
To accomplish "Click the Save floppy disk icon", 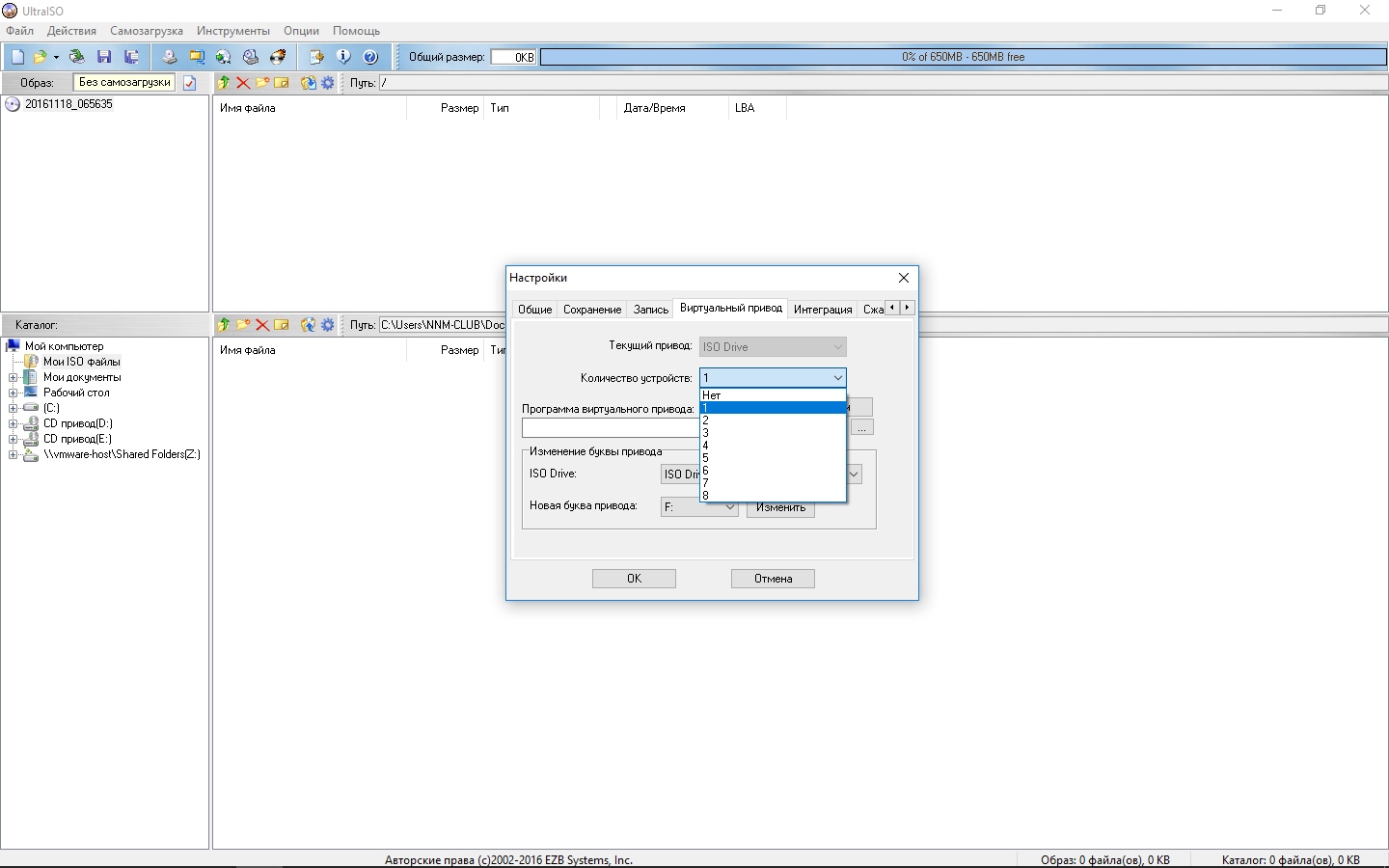I will pos(104,57).
